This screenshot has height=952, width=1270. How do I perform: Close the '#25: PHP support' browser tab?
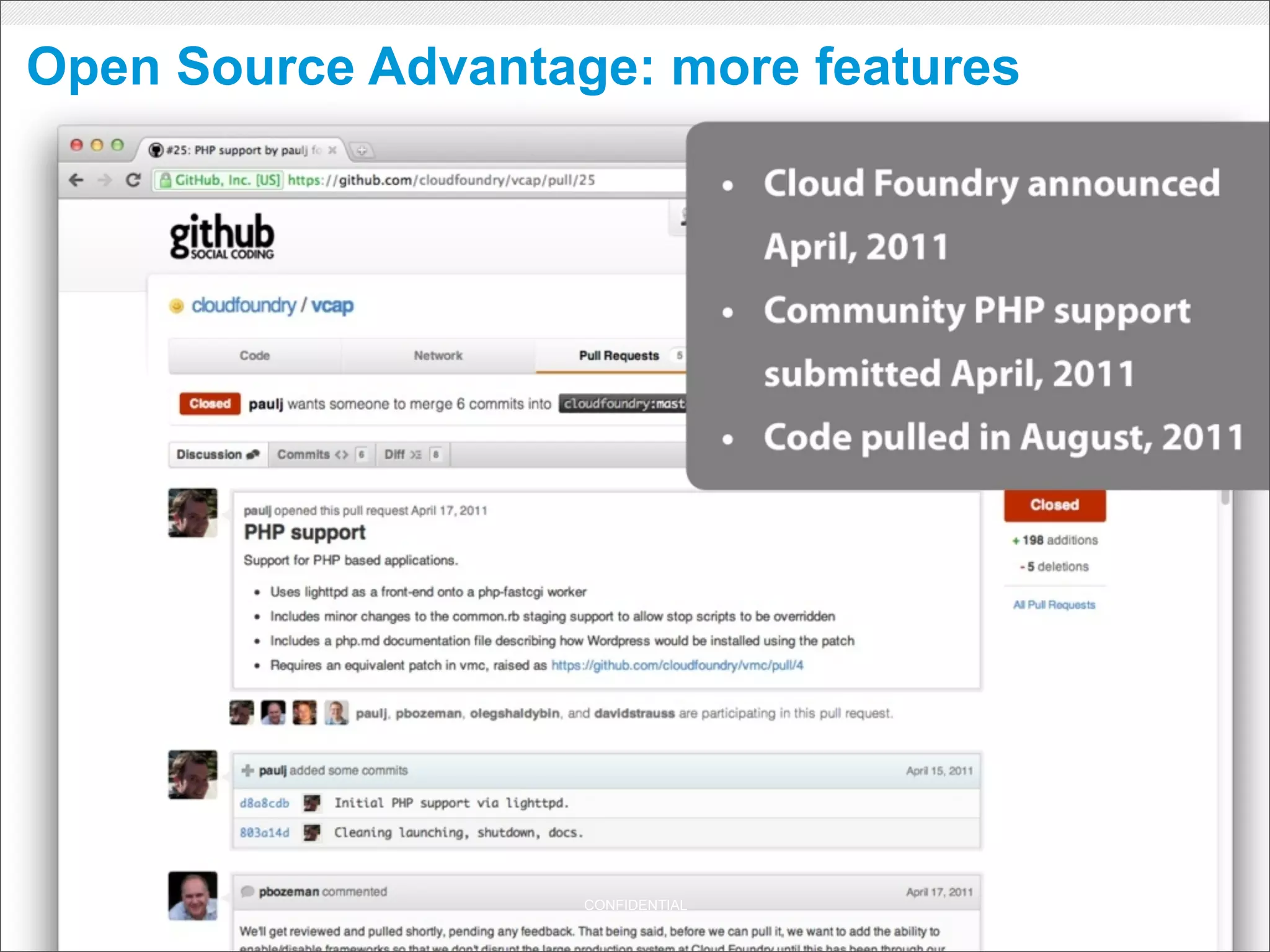332,150
